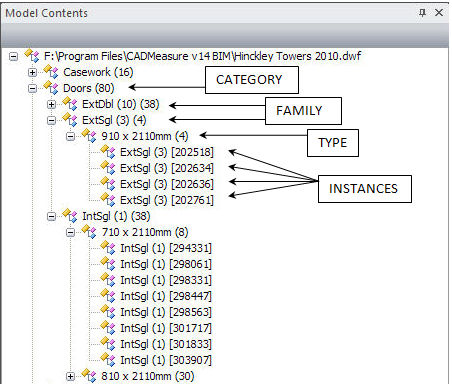452x384 pixels.
Task: Select the Doors (80) label
Action: [89, 88]
